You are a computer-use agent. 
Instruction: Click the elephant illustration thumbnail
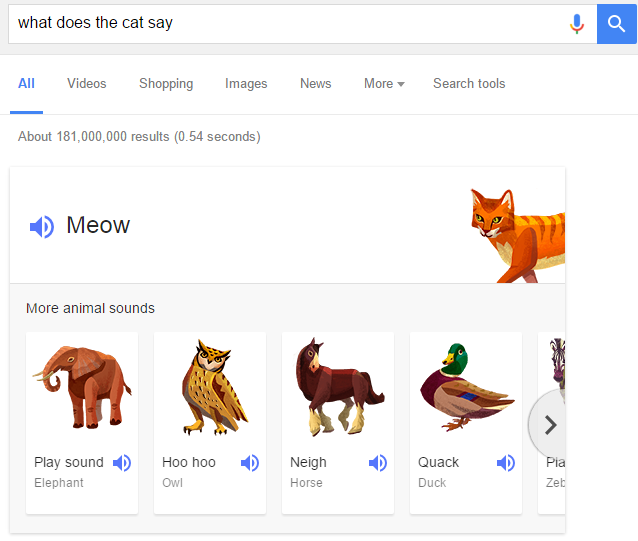pyautogui.click(x=81, y=386)
